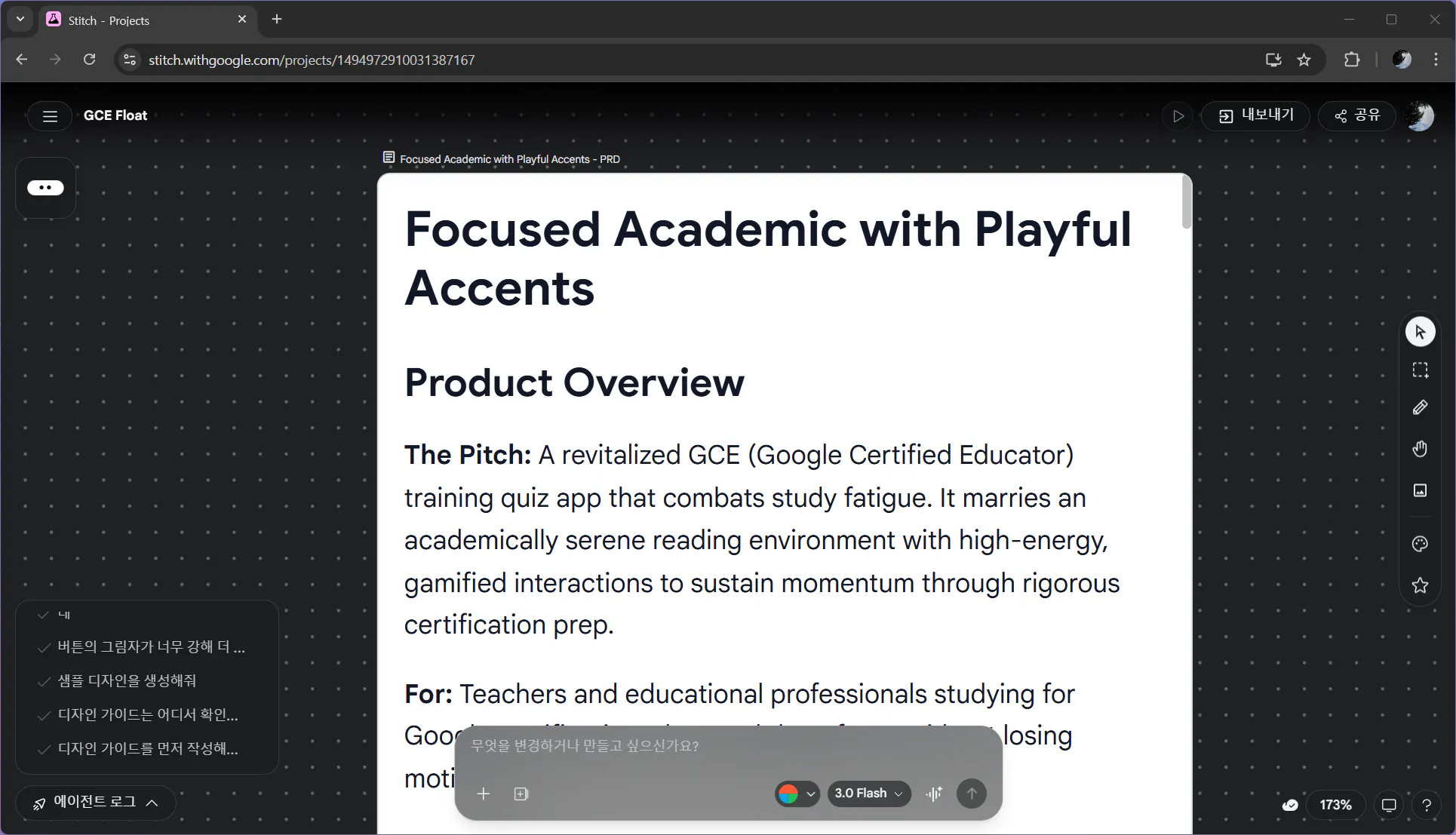Switch to the Stitch - Projects tab
Image resolution: width=1456 pixels, height=835 pixels.
pyautogui.click(x=147, y=20)
